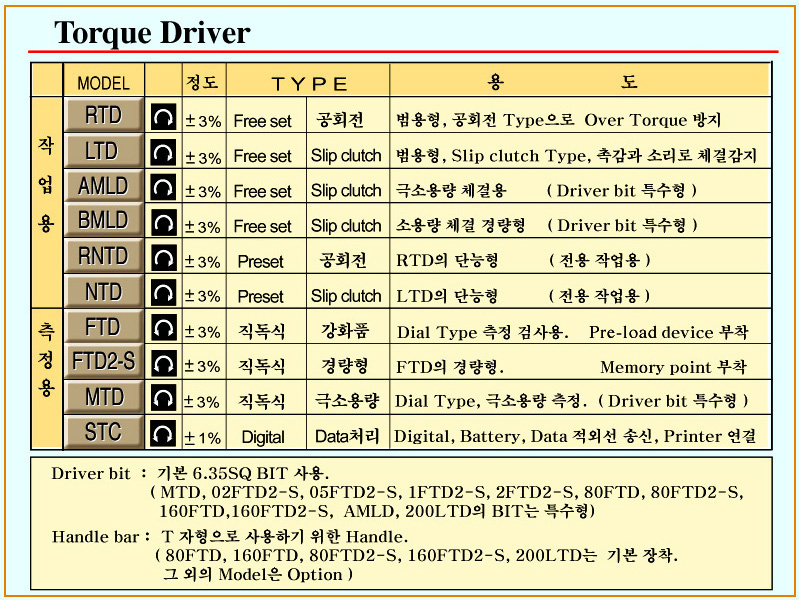This screenshot has height=600, width=799.
Task: Click the NTD model button
Action: (x=103, y=292)
